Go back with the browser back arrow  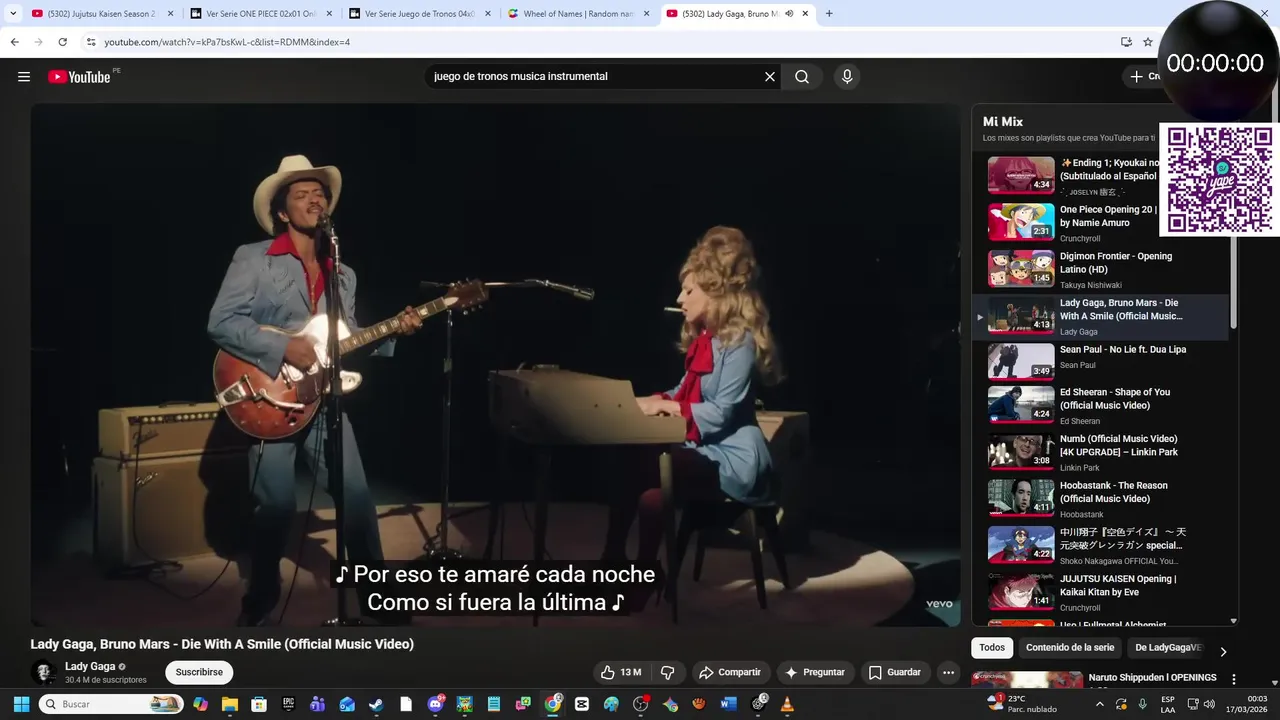(x=14, y=42)
